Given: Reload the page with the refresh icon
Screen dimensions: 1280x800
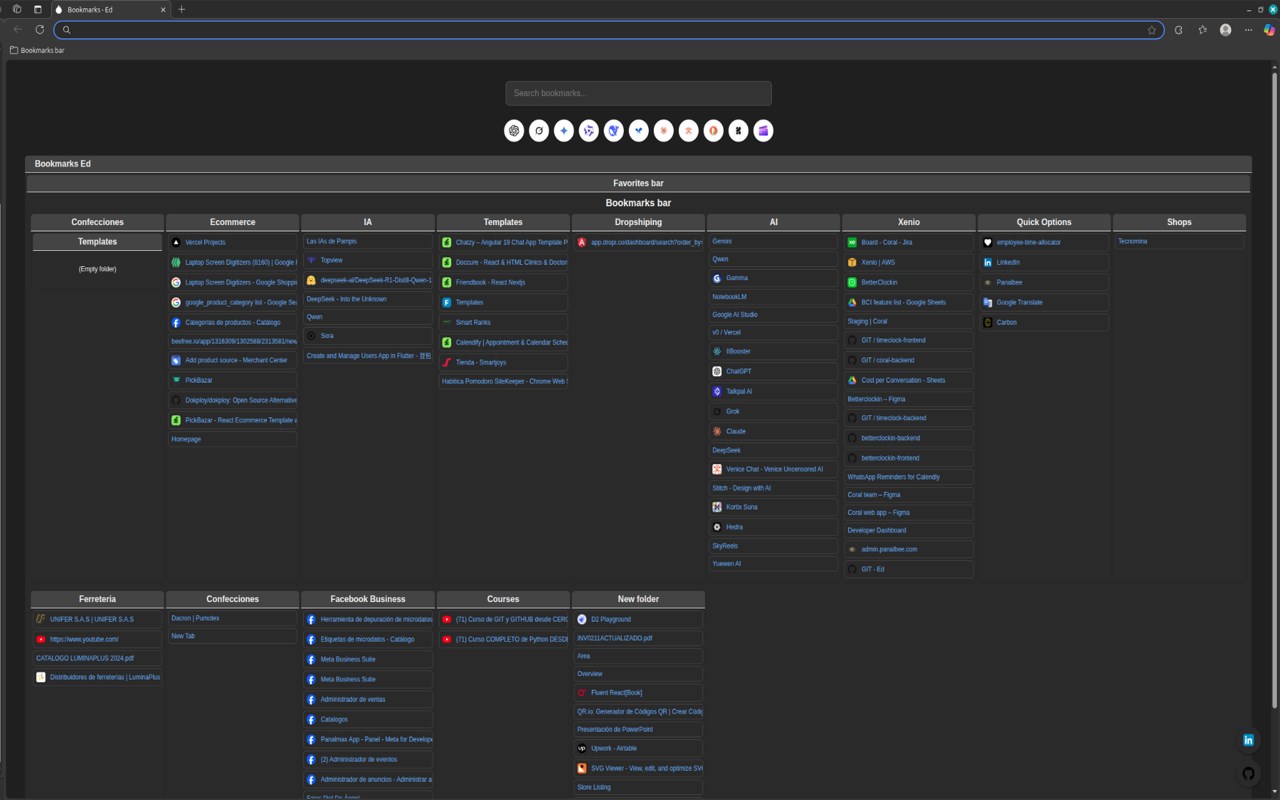Looking at the screenshot, I should [40, 30].
